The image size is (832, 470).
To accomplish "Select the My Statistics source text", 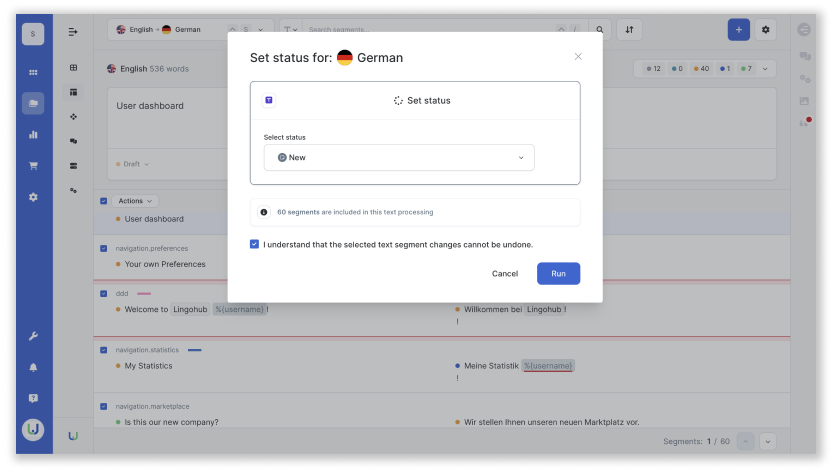I will click(x=148, y=365).
